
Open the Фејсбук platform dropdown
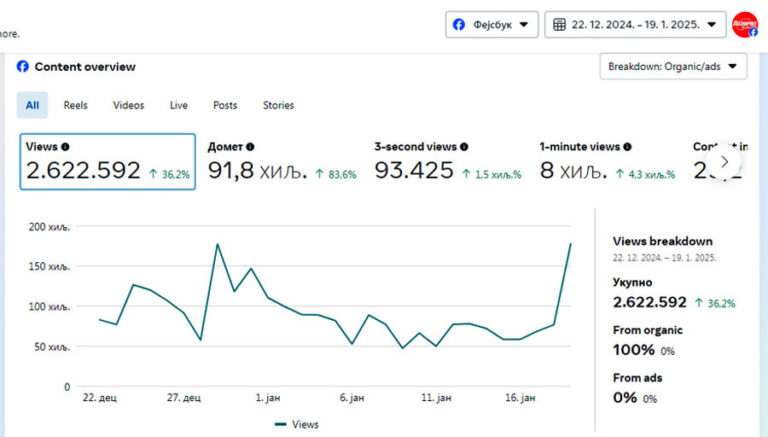491,24
